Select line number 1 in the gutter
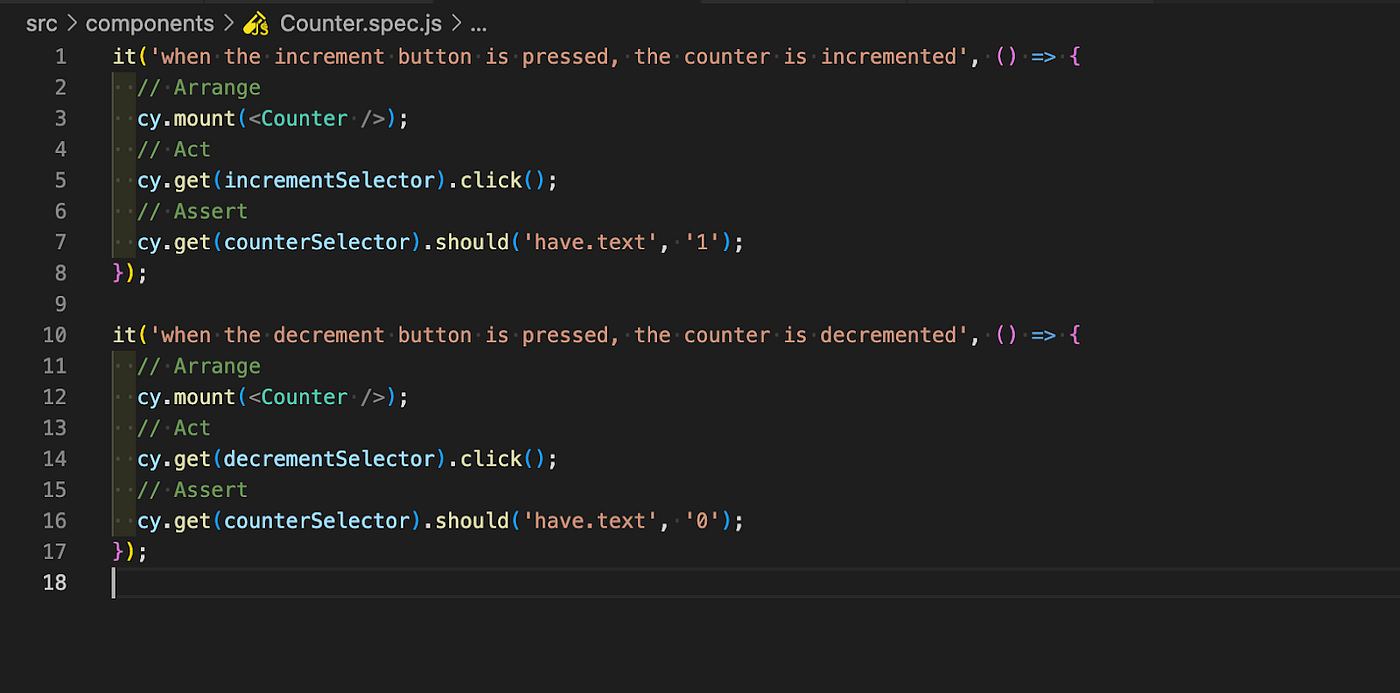 click(x=60, y=56)
